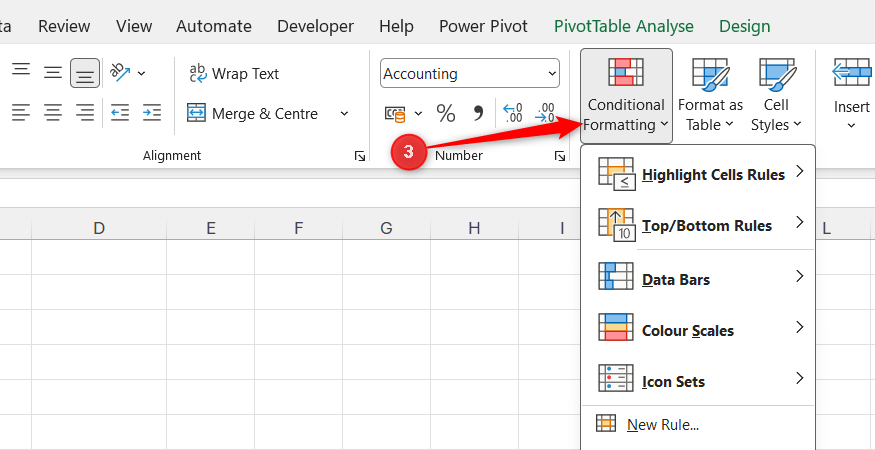This screenshot has width=875, height=450.
Task: Open Number format dialog launcher
Action: pyautogui.click(x=560, y=156)
